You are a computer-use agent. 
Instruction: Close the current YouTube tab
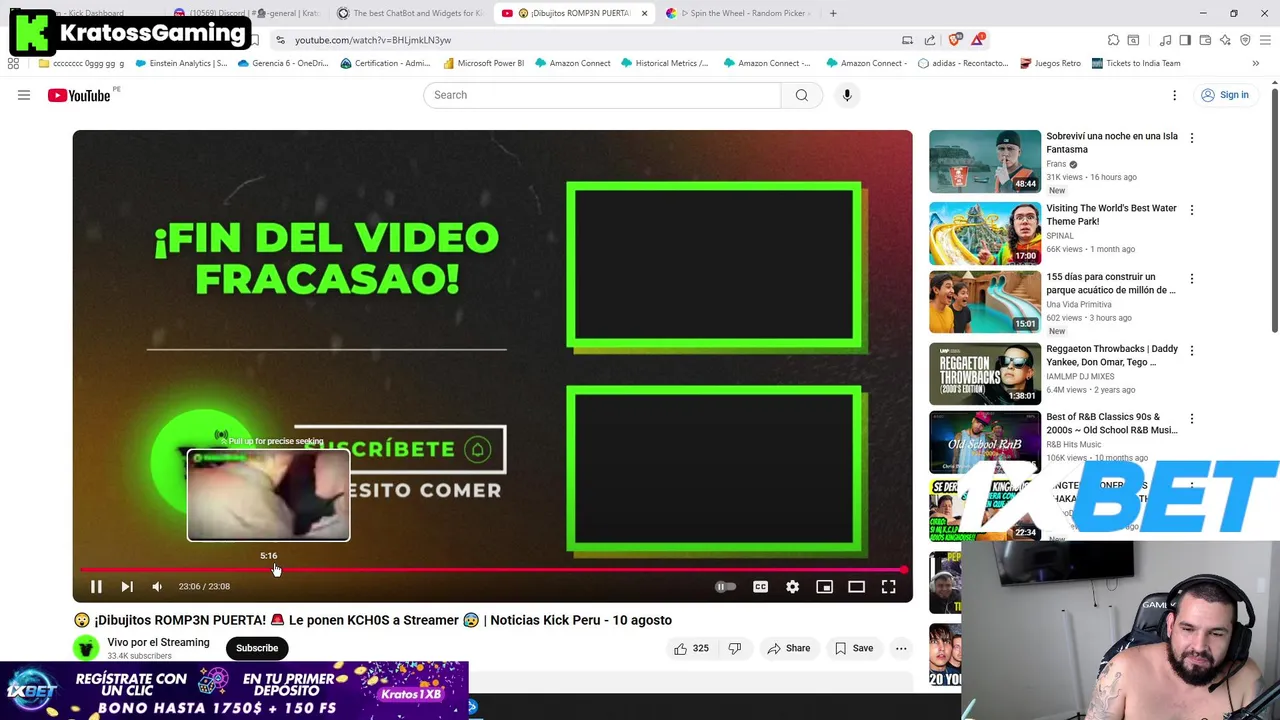click(644, 13)
